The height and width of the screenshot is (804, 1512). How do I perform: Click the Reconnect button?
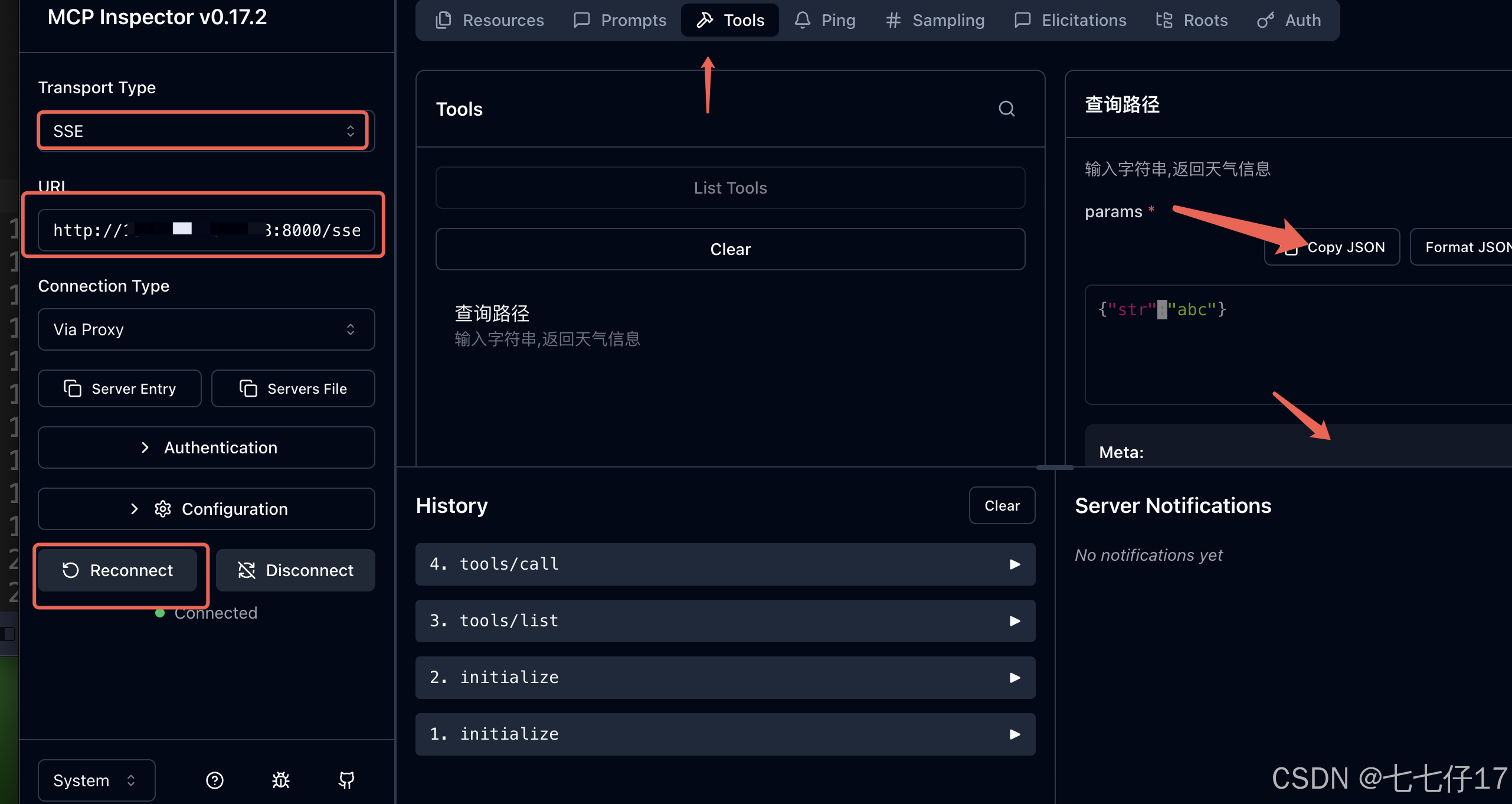point(118,570)
